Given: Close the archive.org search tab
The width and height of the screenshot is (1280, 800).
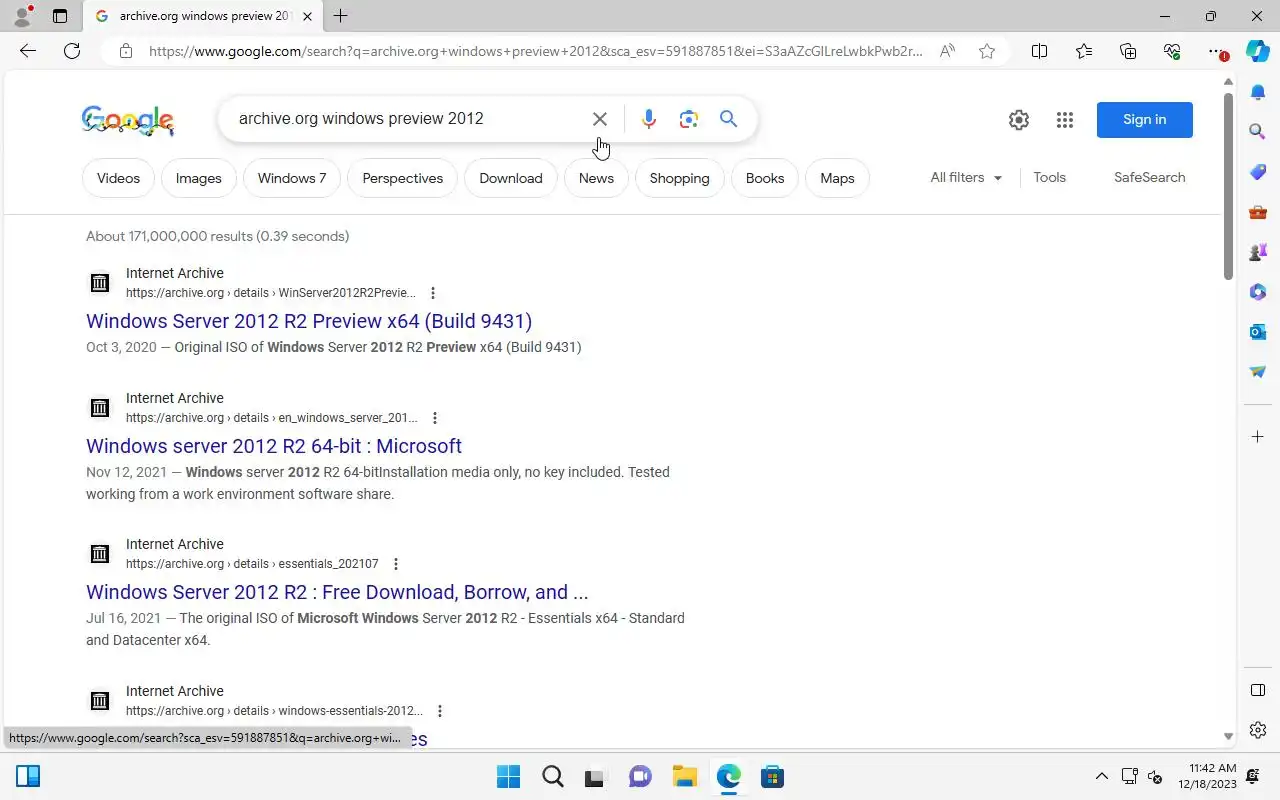Looking at the screenshot, I should click(307, 16).
